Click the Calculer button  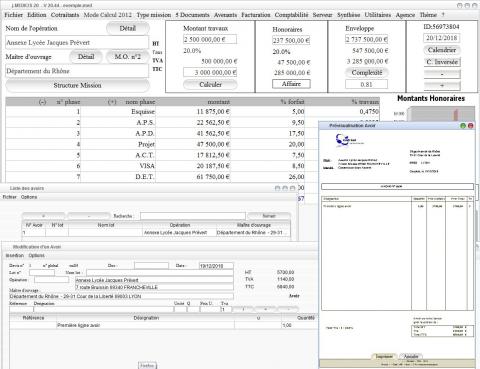tap(210, 85)
